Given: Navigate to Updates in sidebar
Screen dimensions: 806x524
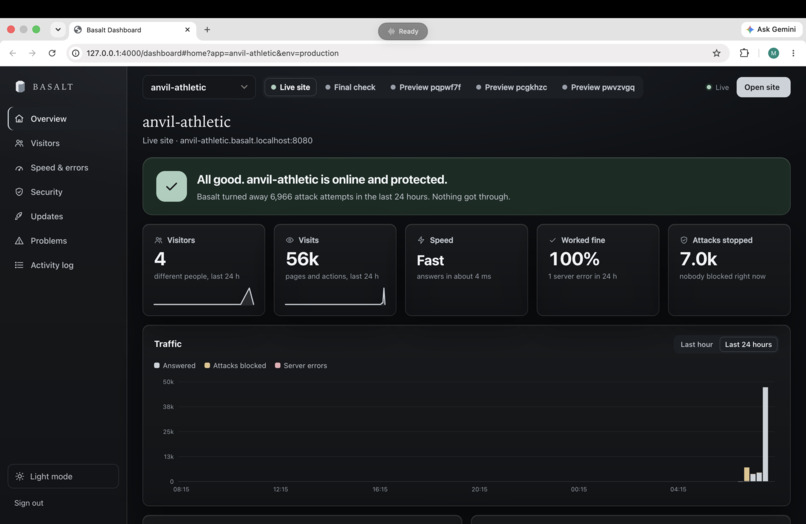Looking at the screenshot, I should (63, 216).
